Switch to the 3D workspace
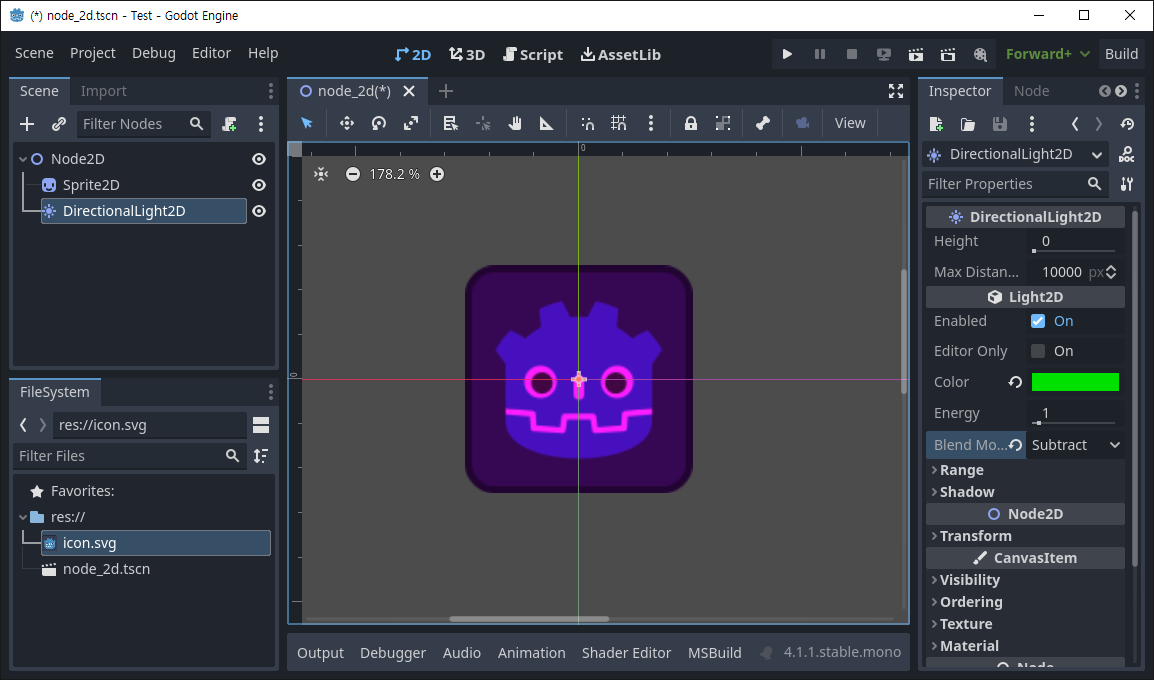Viewport: 1154px width, 680px height. tap(467, 54)
